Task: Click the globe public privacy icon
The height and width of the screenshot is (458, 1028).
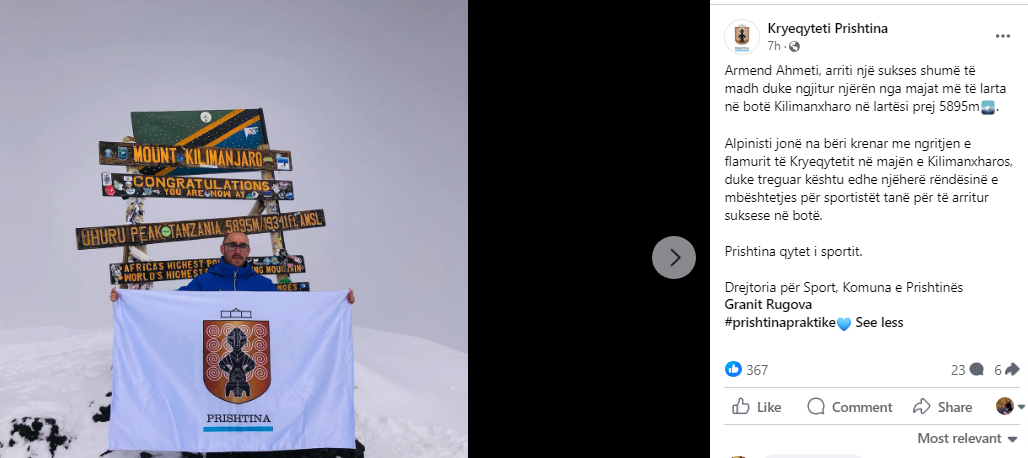Action: tap(794, 46)
